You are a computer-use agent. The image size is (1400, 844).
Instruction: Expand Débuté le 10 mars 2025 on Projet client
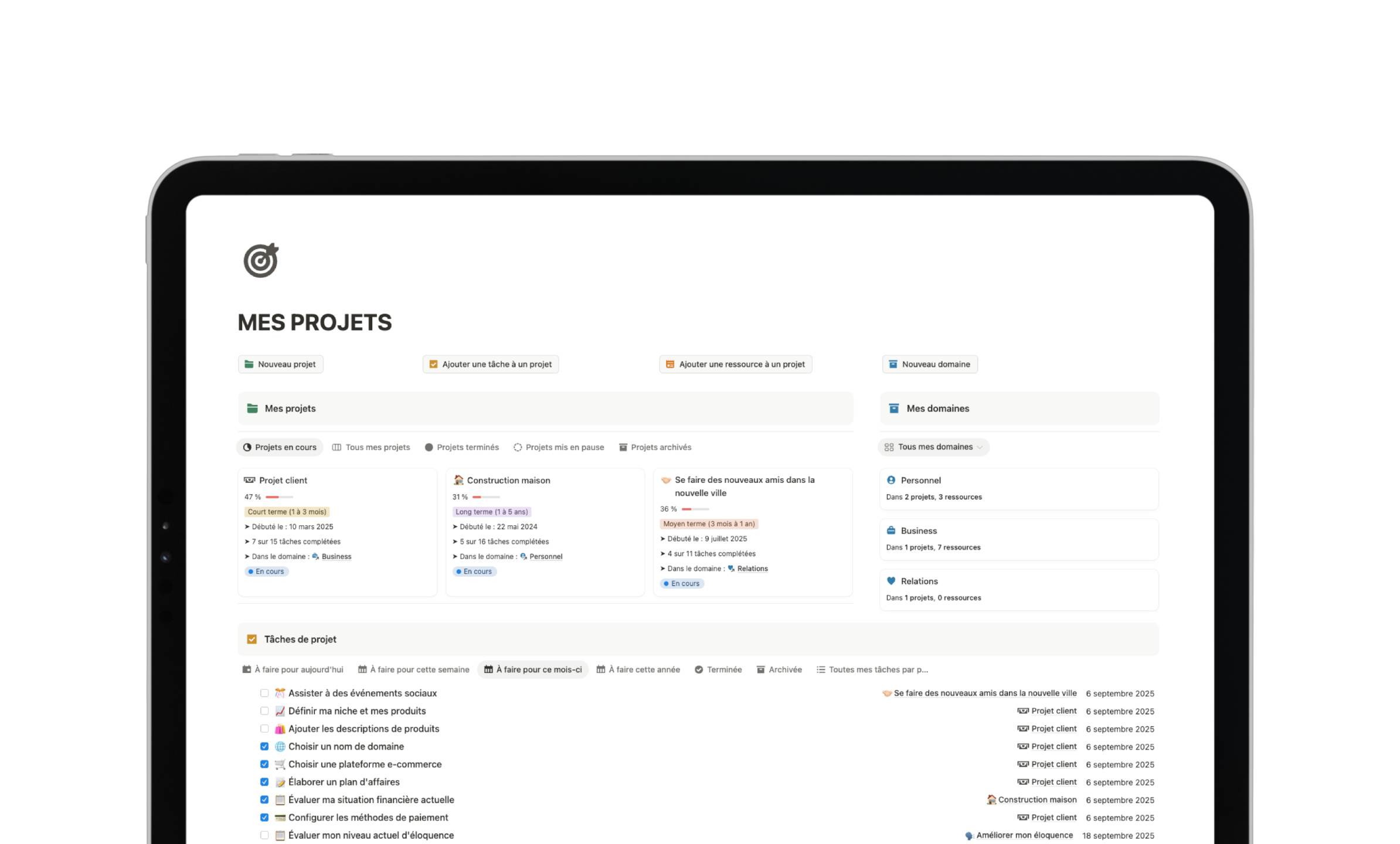click(x=247, y=526)
